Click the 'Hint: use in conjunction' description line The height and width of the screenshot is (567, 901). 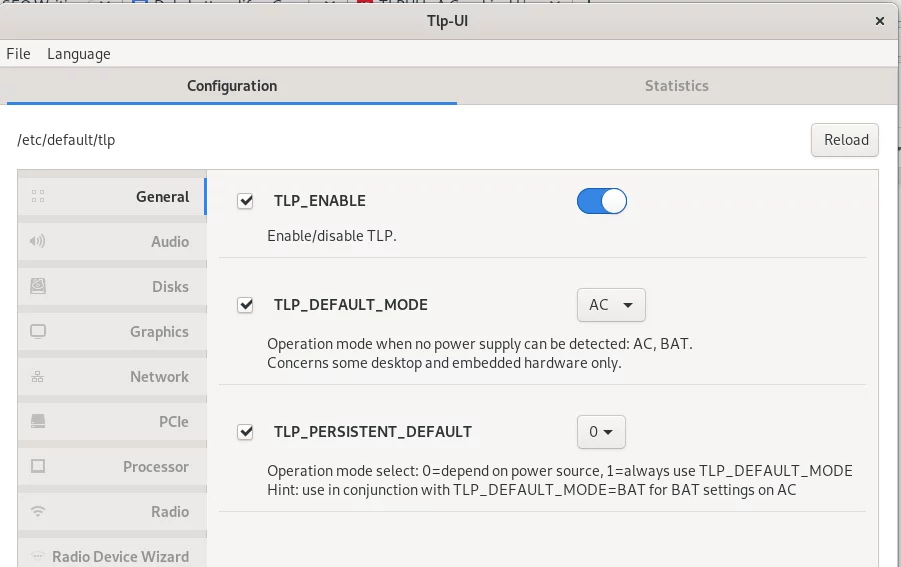[x=532, y=490]
